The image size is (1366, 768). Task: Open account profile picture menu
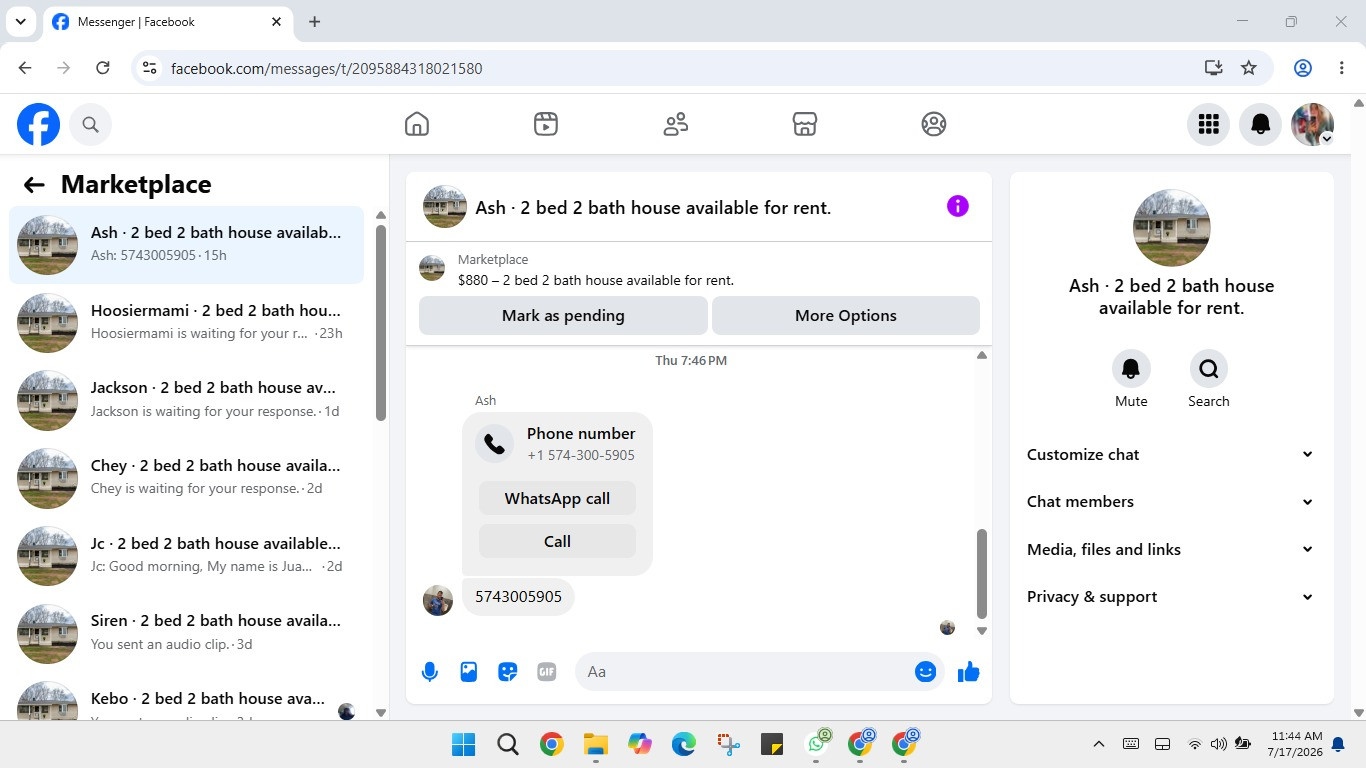[1313, 124]
